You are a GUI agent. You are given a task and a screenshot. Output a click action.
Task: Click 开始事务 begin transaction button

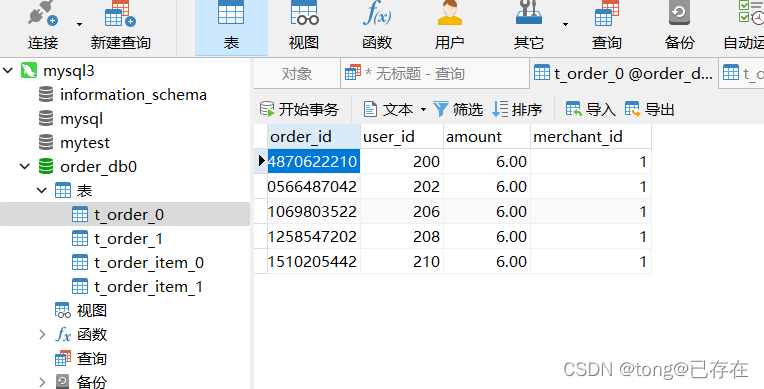pyautogui.click(x=299, y=110)
